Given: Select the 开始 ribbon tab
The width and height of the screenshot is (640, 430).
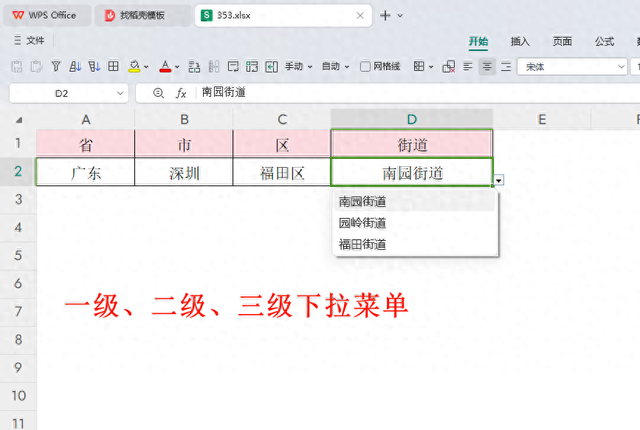Looking at the screenshot, I should (x=478, y=41).
